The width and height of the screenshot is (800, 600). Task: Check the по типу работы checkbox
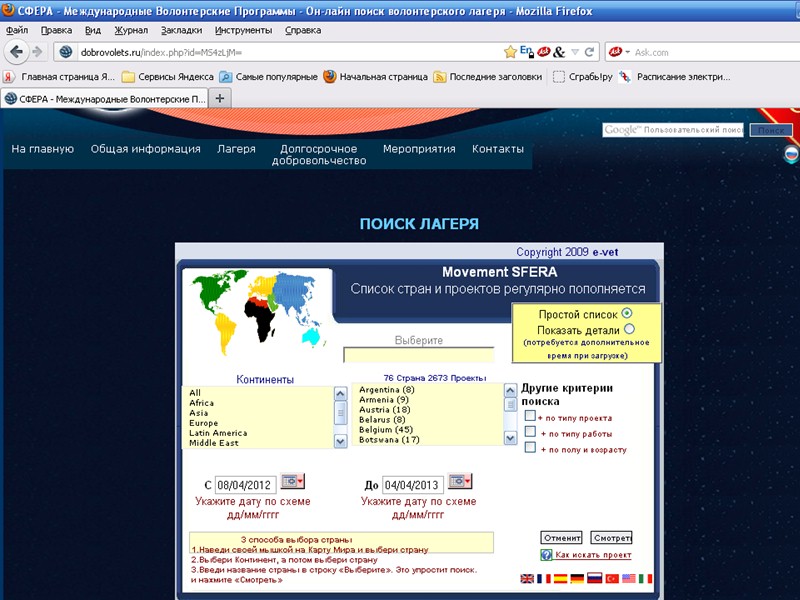coord(530,432)
